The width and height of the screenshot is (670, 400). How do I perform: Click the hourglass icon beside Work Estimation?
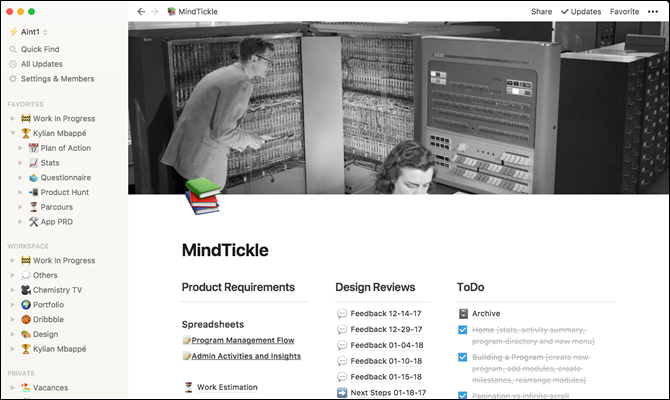click(x=188, y=387)
